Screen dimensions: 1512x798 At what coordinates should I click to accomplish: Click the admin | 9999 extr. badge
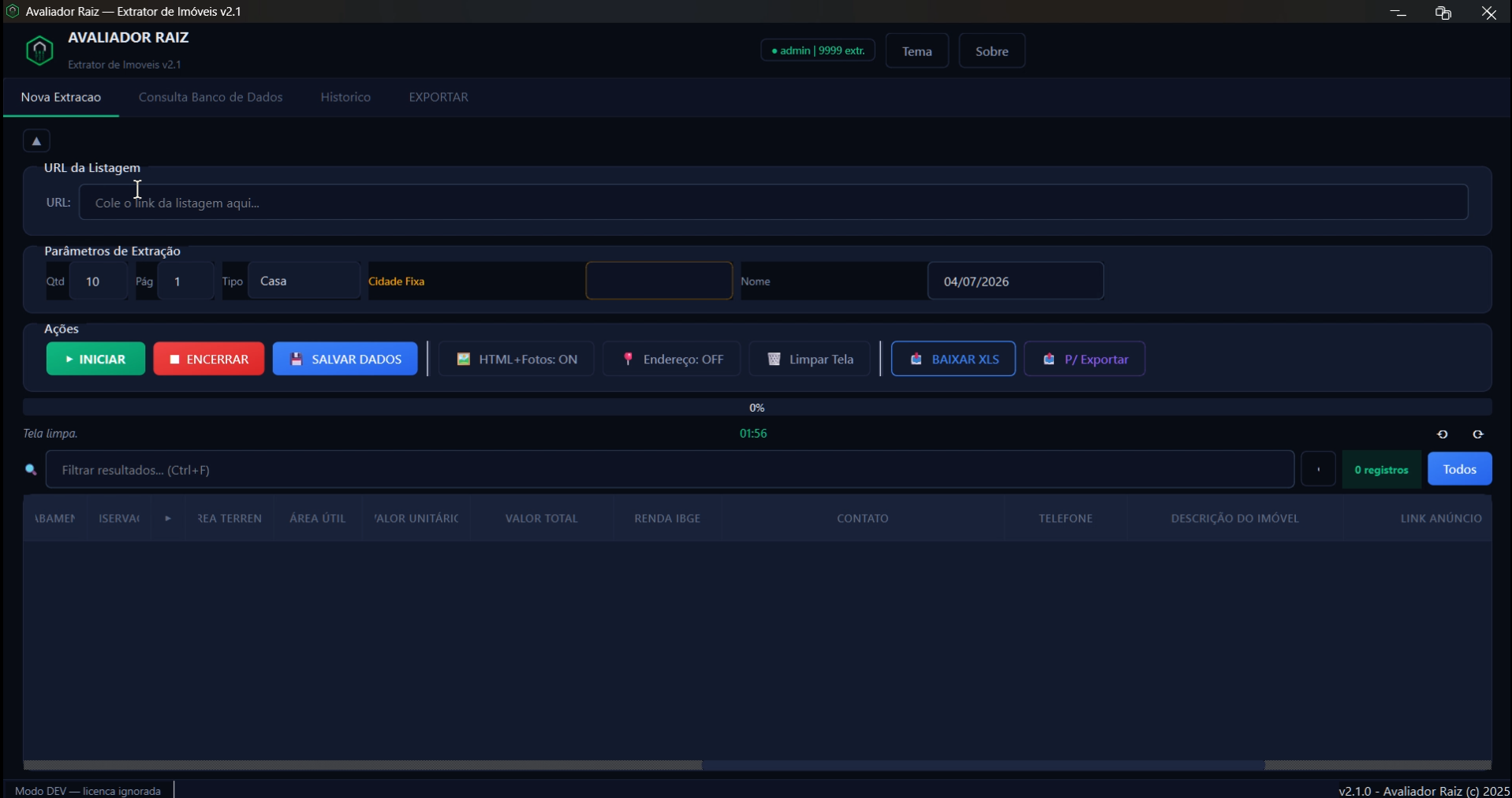pos(818,50)
